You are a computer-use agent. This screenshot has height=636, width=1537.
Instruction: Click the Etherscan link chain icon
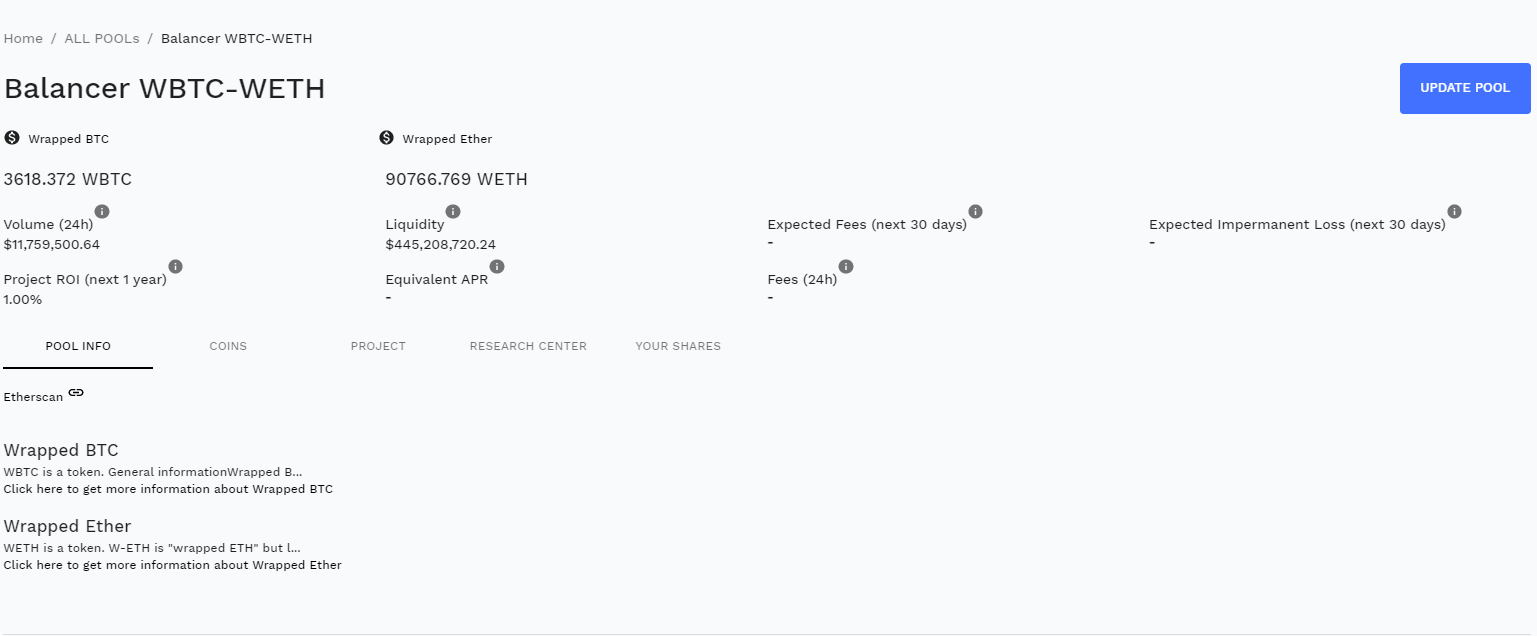tap(76, 393)
